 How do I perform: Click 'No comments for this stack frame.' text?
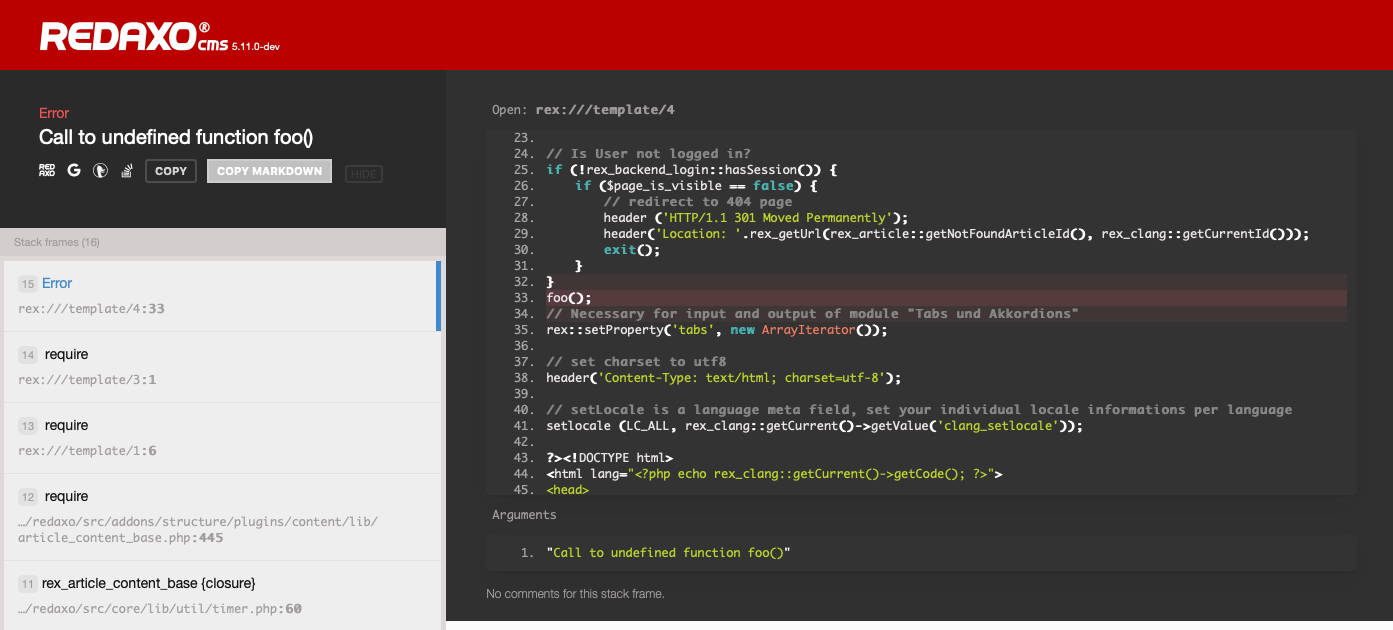click(575, 594)
